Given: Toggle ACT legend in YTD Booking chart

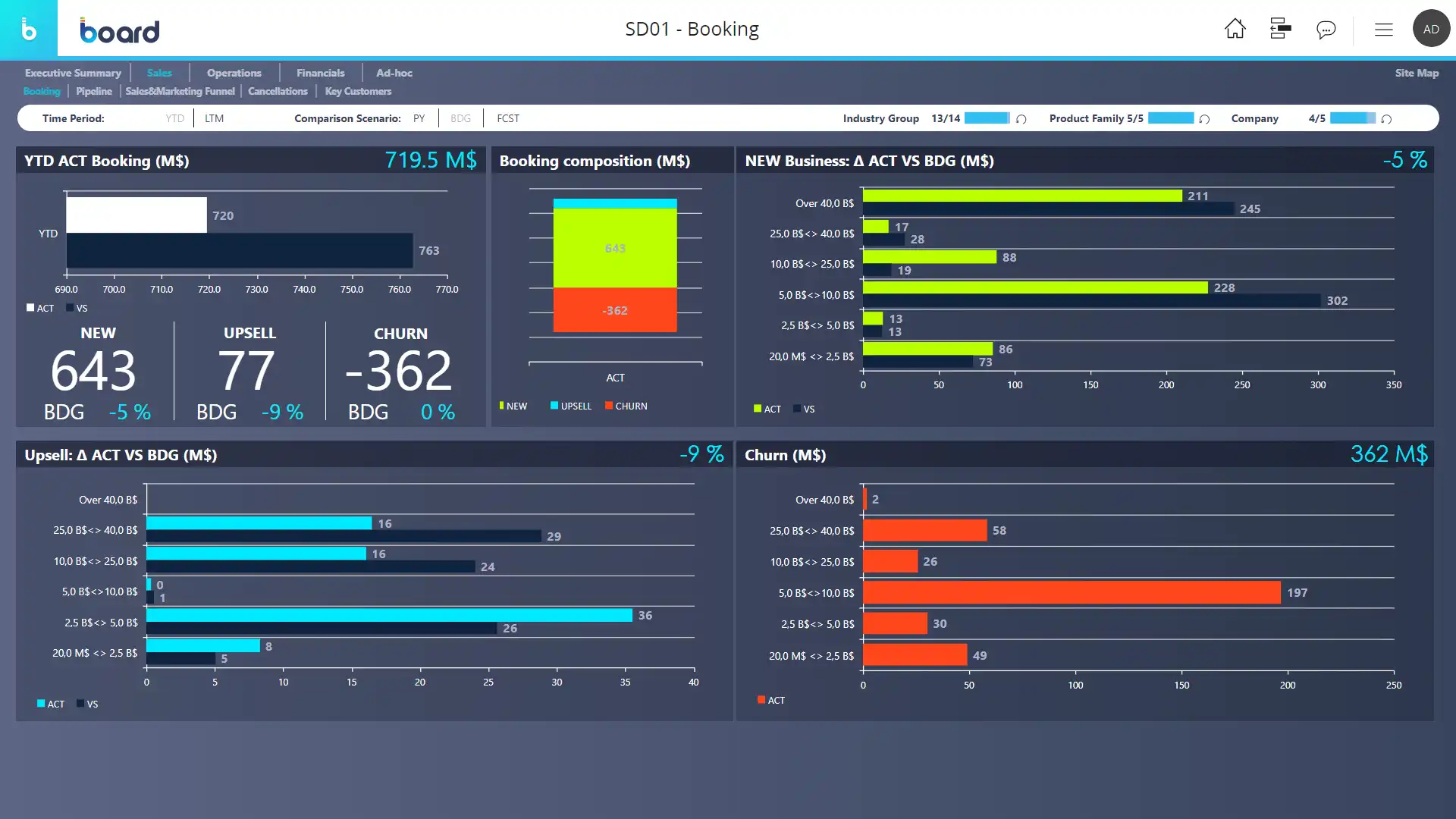Looking at the screenshot, I should point(40,308).
